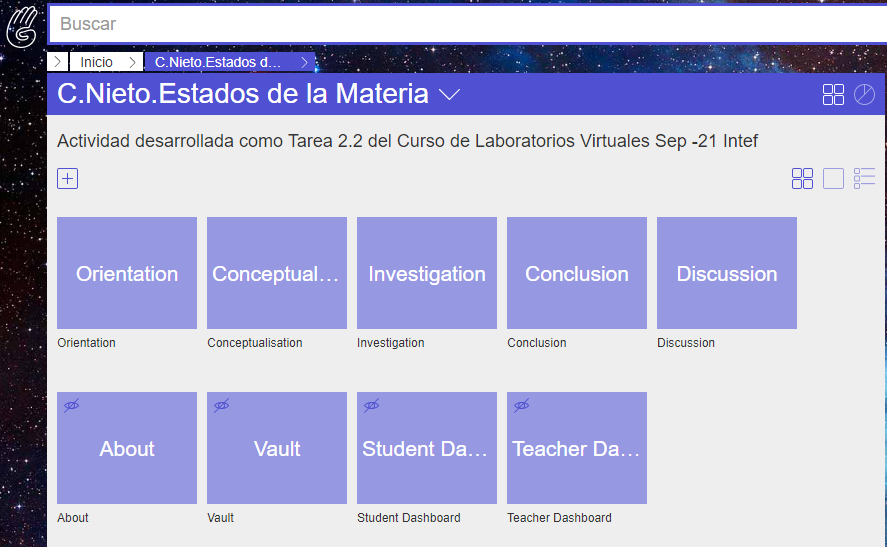The width and height of the screenshot is (887, 547).
Task: Open the analytics pie chart icon
Action: tap(864, 94)
